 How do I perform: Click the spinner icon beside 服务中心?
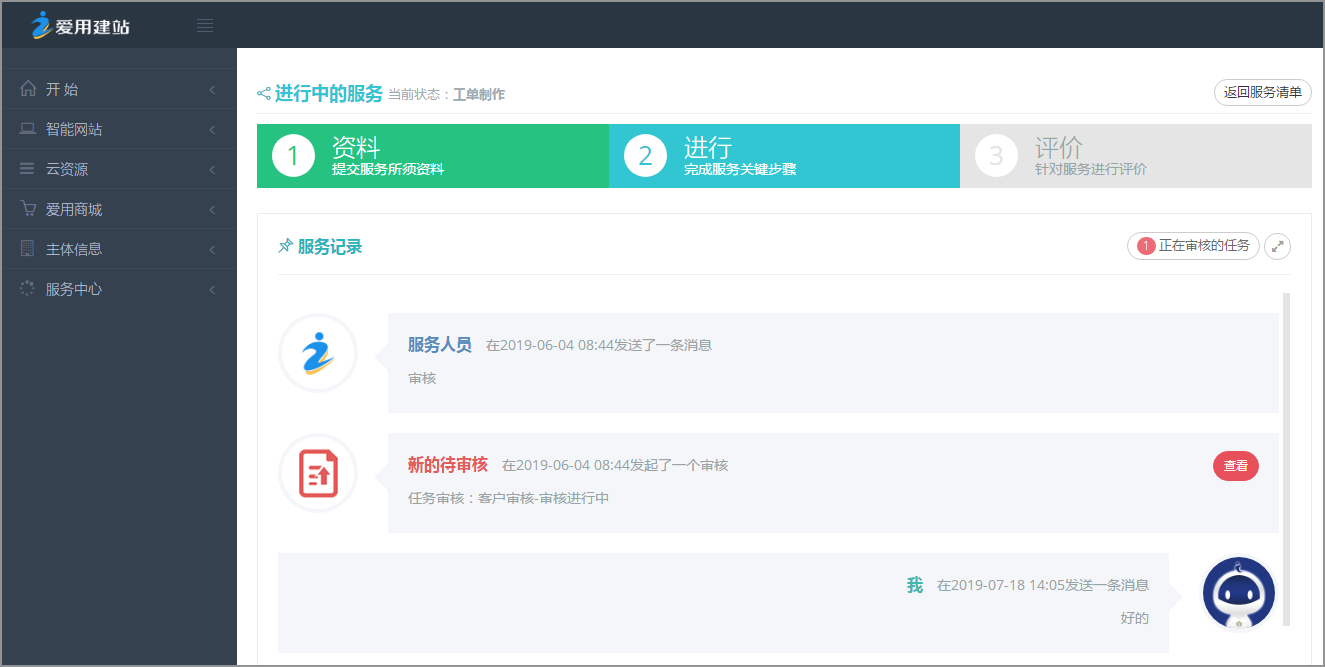[x=28, y=289]
